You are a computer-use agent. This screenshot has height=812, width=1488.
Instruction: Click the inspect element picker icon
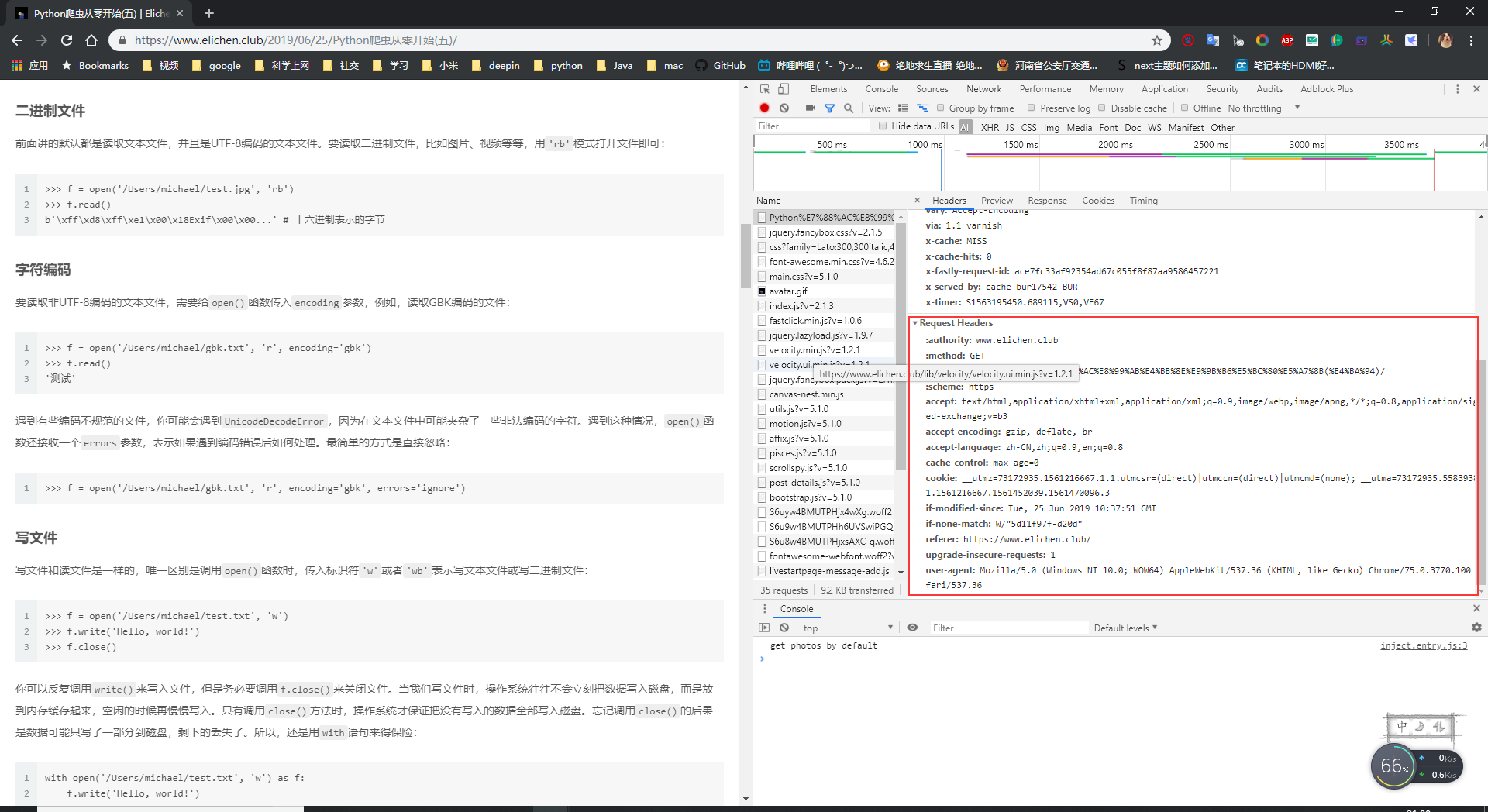point(765,89)
